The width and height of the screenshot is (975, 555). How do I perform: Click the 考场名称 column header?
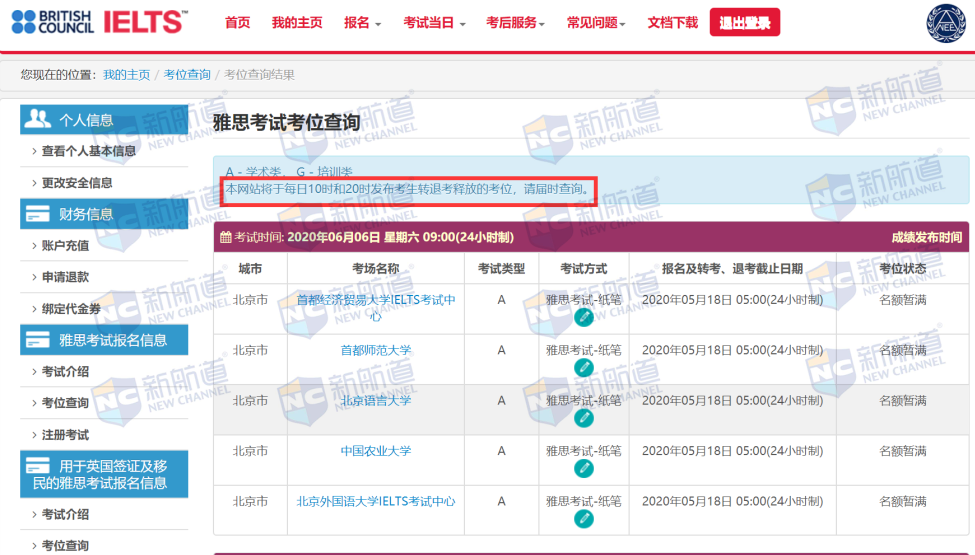(x=376, y=268)
